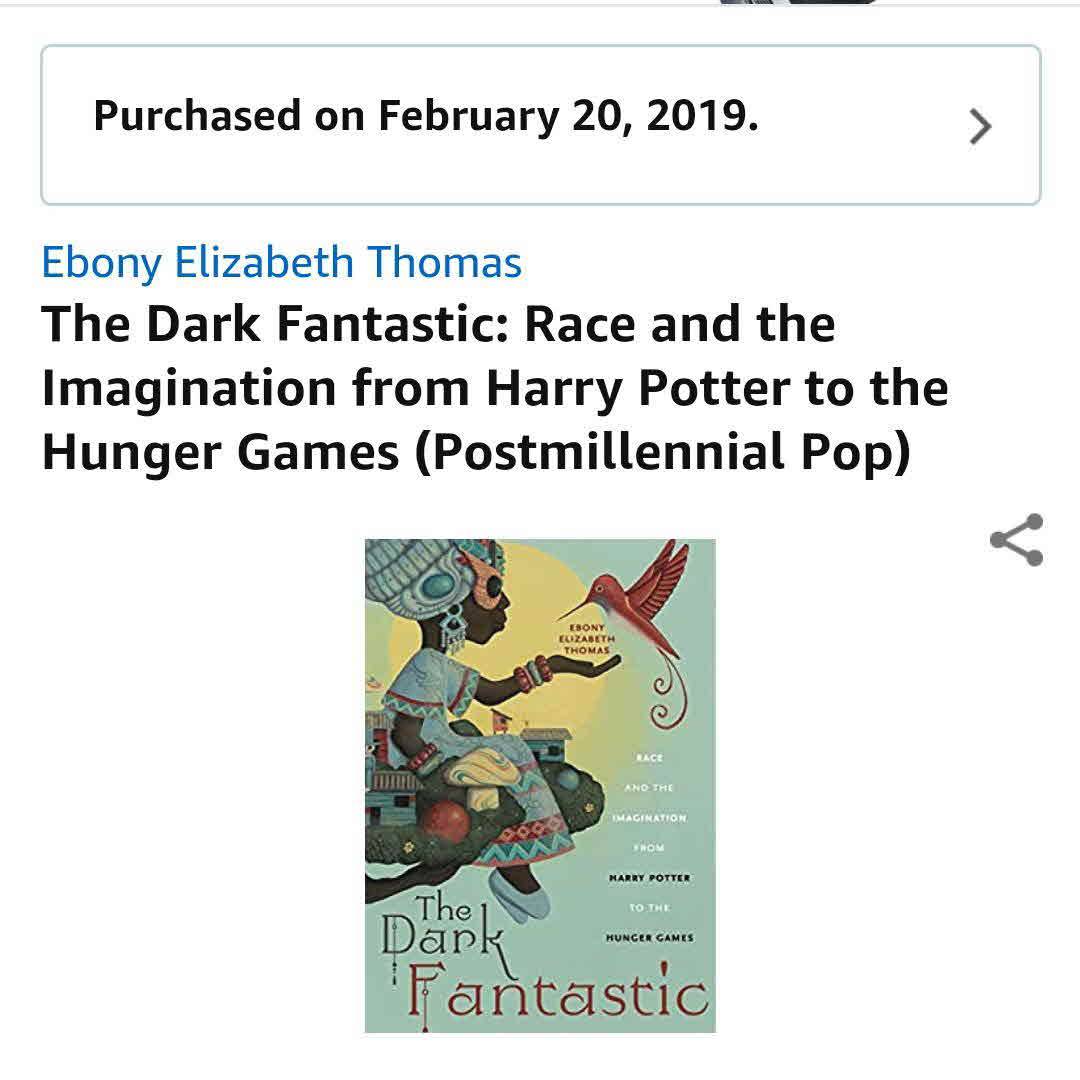Click the 'Harry Potter' text on the cover
1080x1080 pixels.
[x=650, y=878]
